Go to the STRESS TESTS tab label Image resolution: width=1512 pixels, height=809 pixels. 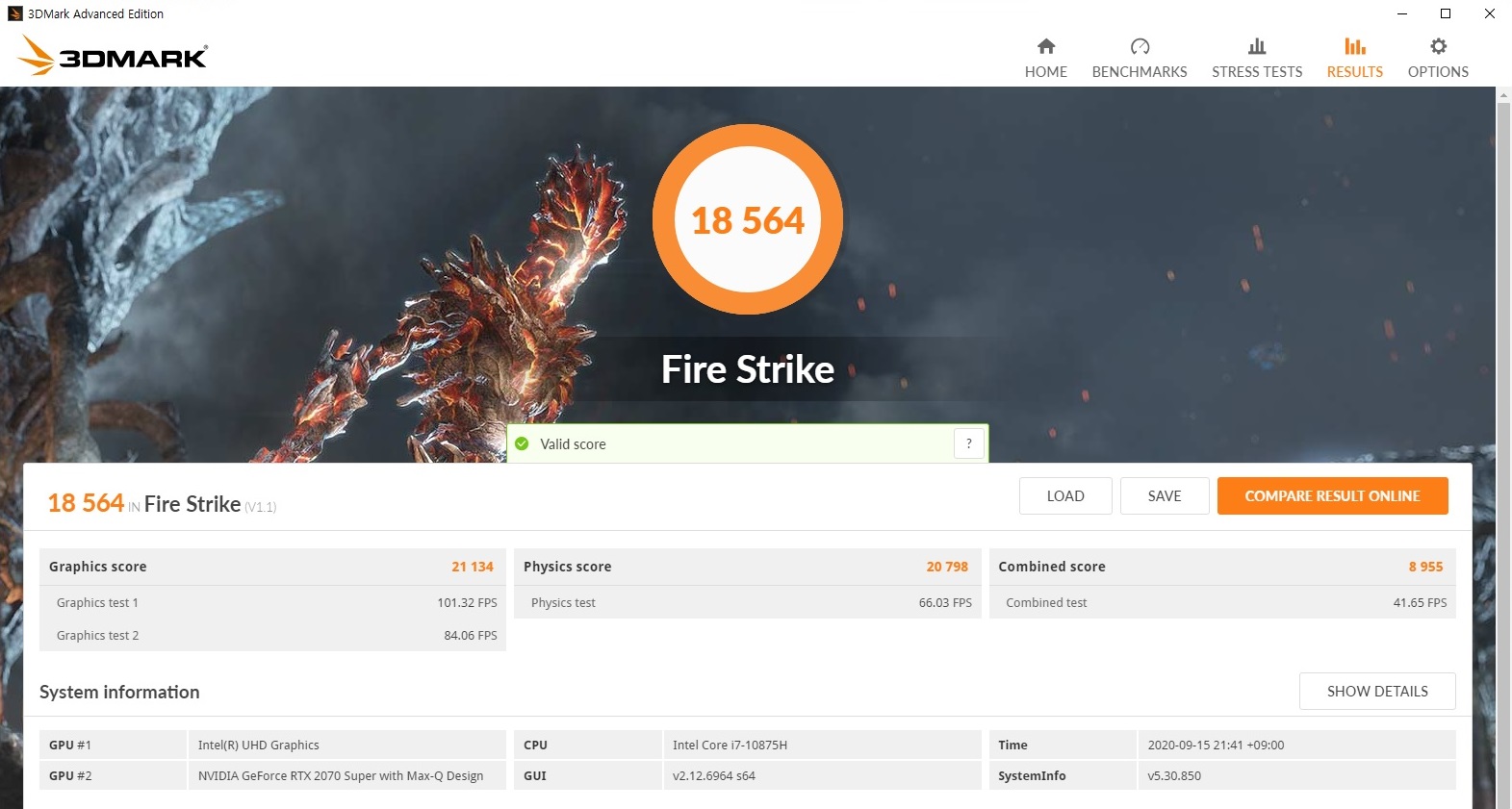[x=1257, y=72]
